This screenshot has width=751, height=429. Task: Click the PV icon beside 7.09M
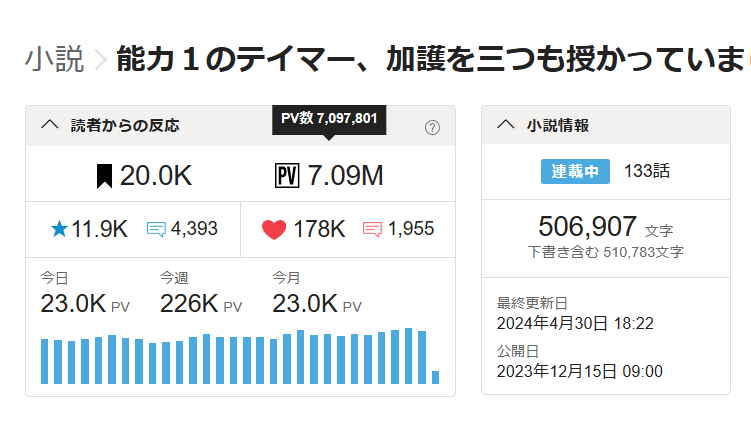tap(287, 176)
